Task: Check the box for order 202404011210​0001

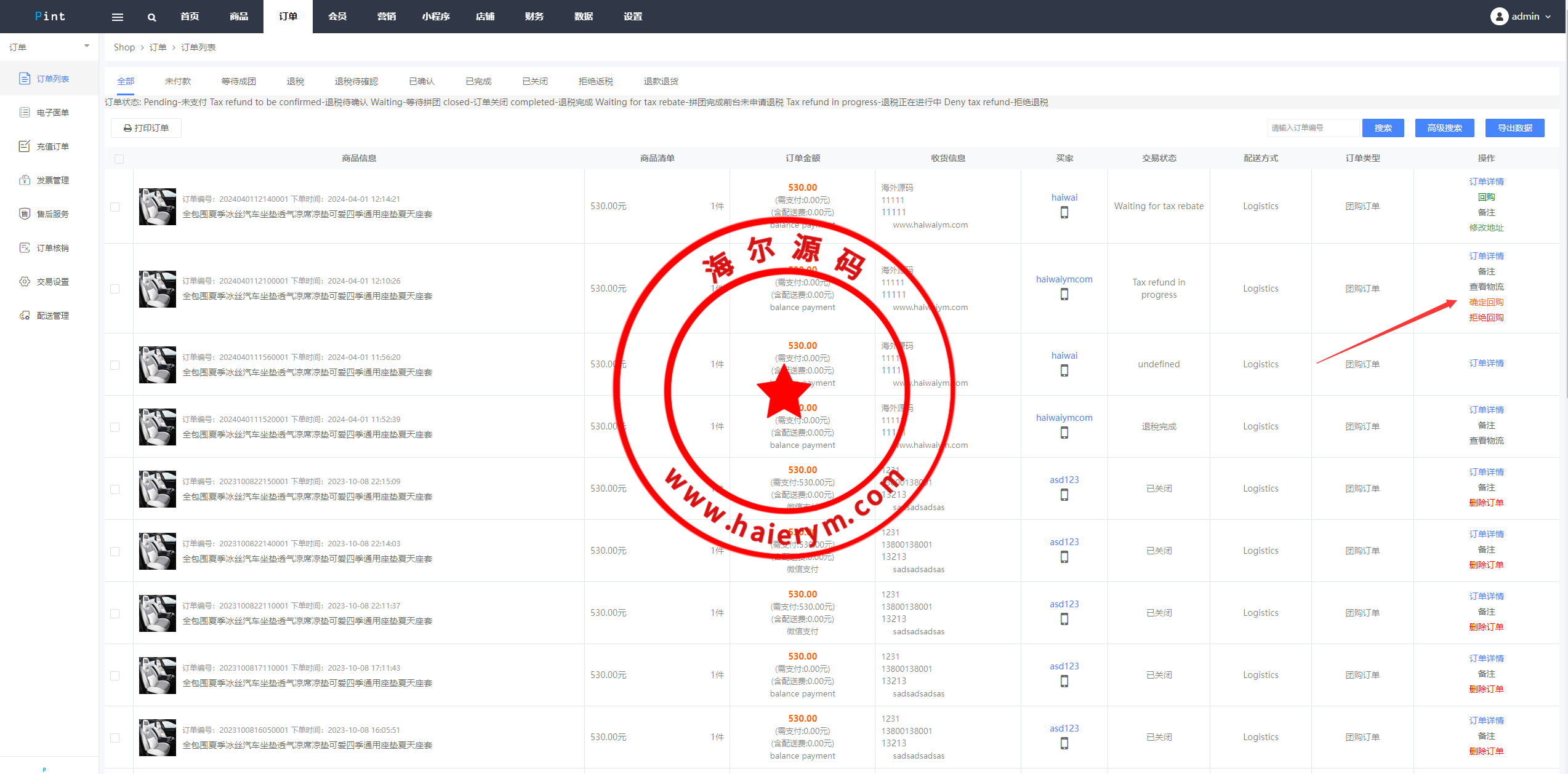Action: (115, 289)
